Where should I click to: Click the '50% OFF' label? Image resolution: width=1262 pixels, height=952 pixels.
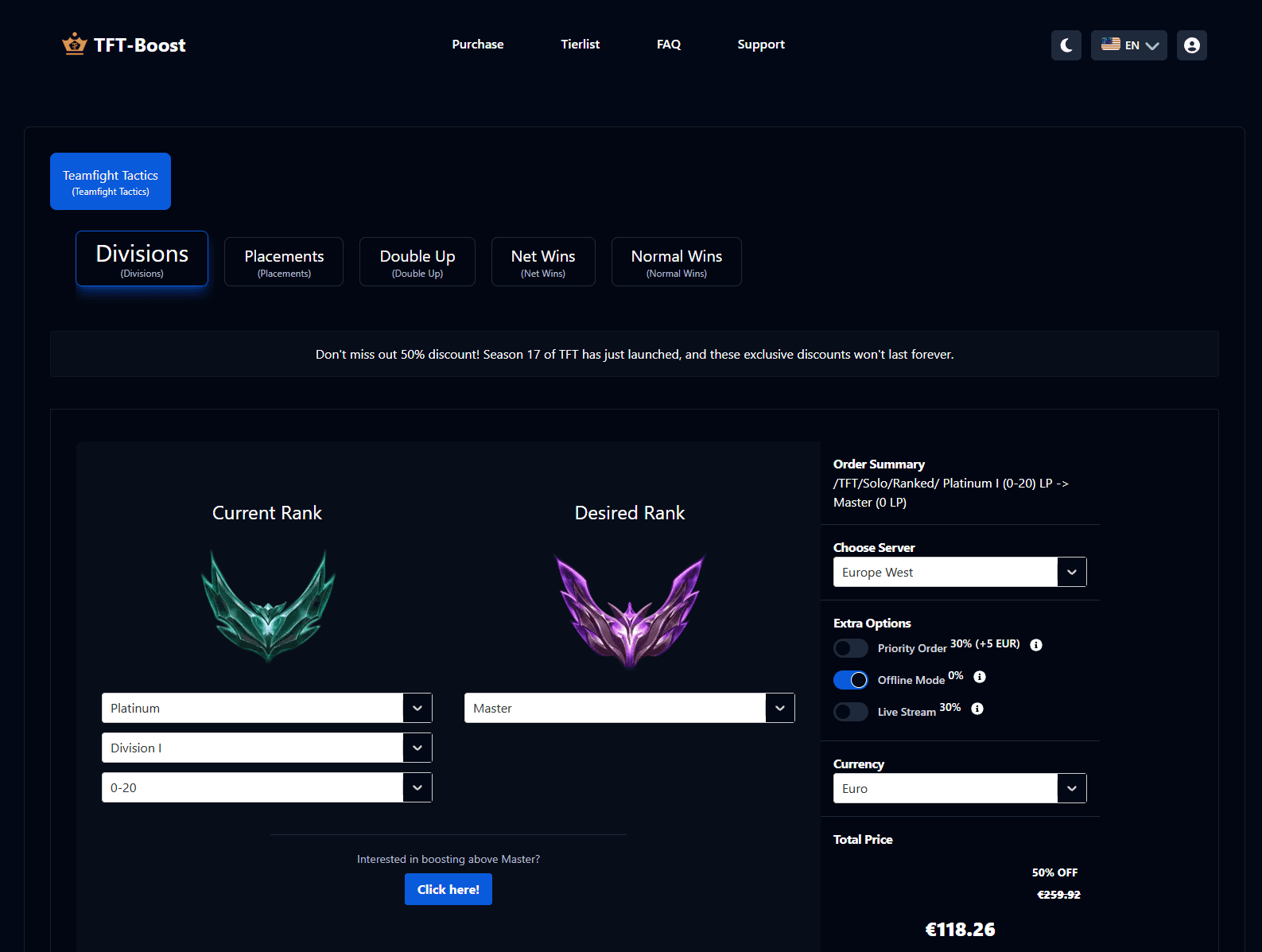[1055, 872]
